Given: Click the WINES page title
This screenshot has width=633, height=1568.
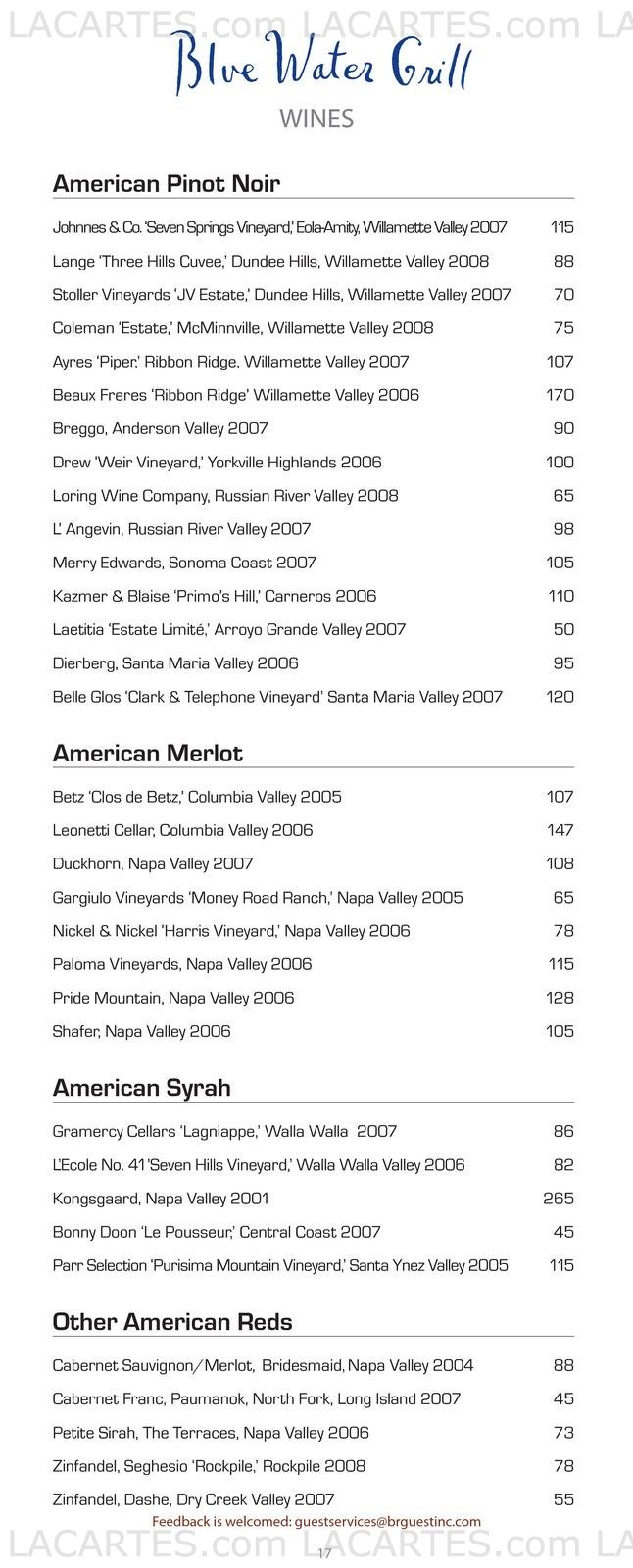Looking at the screenshot, I should pos(316,120).
